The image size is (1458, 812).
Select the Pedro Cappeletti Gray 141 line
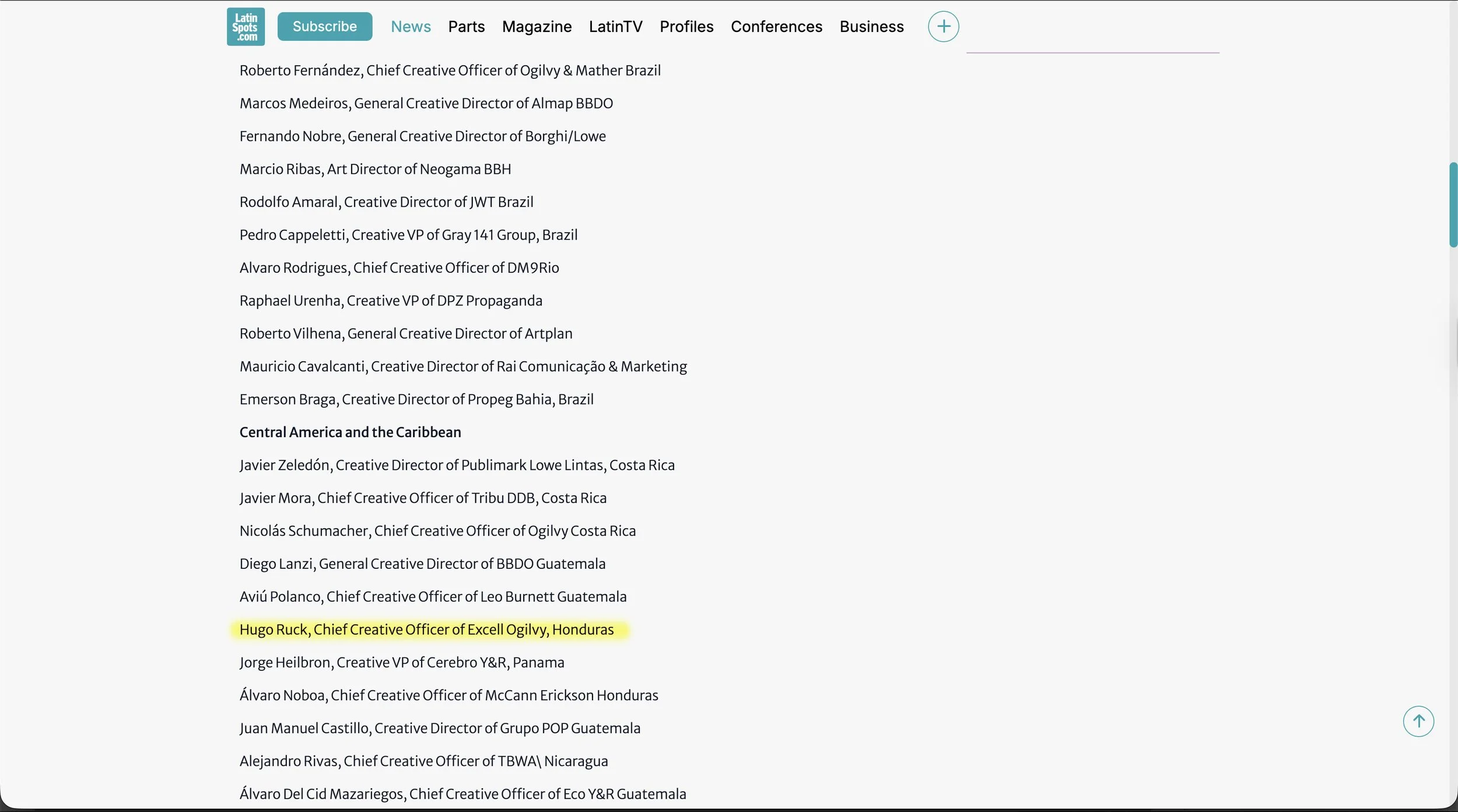click(x=408, y=235)
